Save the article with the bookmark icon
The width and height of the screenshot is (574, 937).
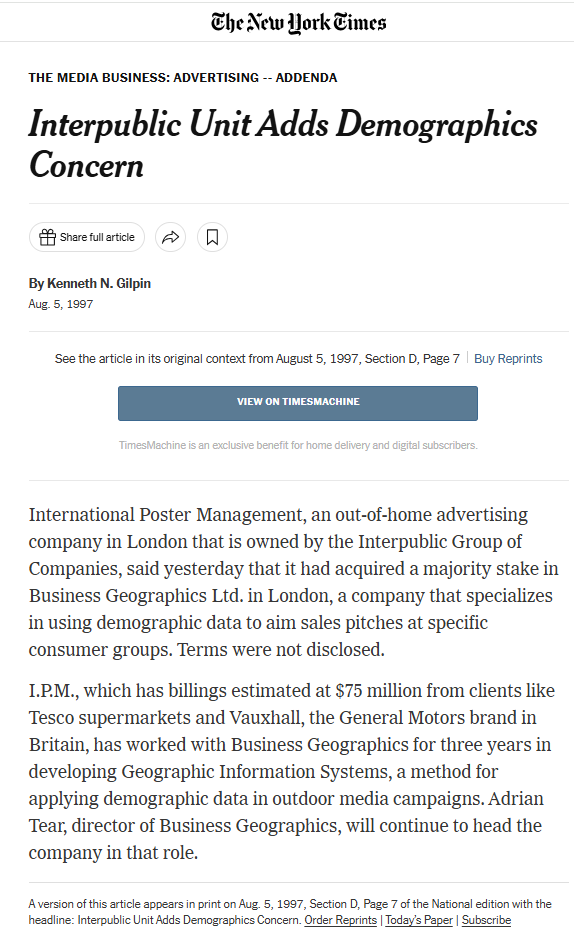pos(212,237)
